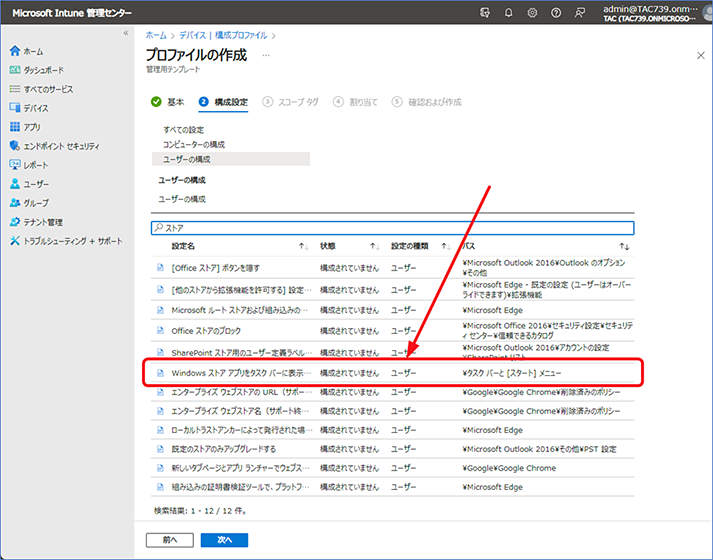Open エンドポイント セキュリティ in sidebar
The height and width of the screenshot is (560, 713).
tap(55, 146)
